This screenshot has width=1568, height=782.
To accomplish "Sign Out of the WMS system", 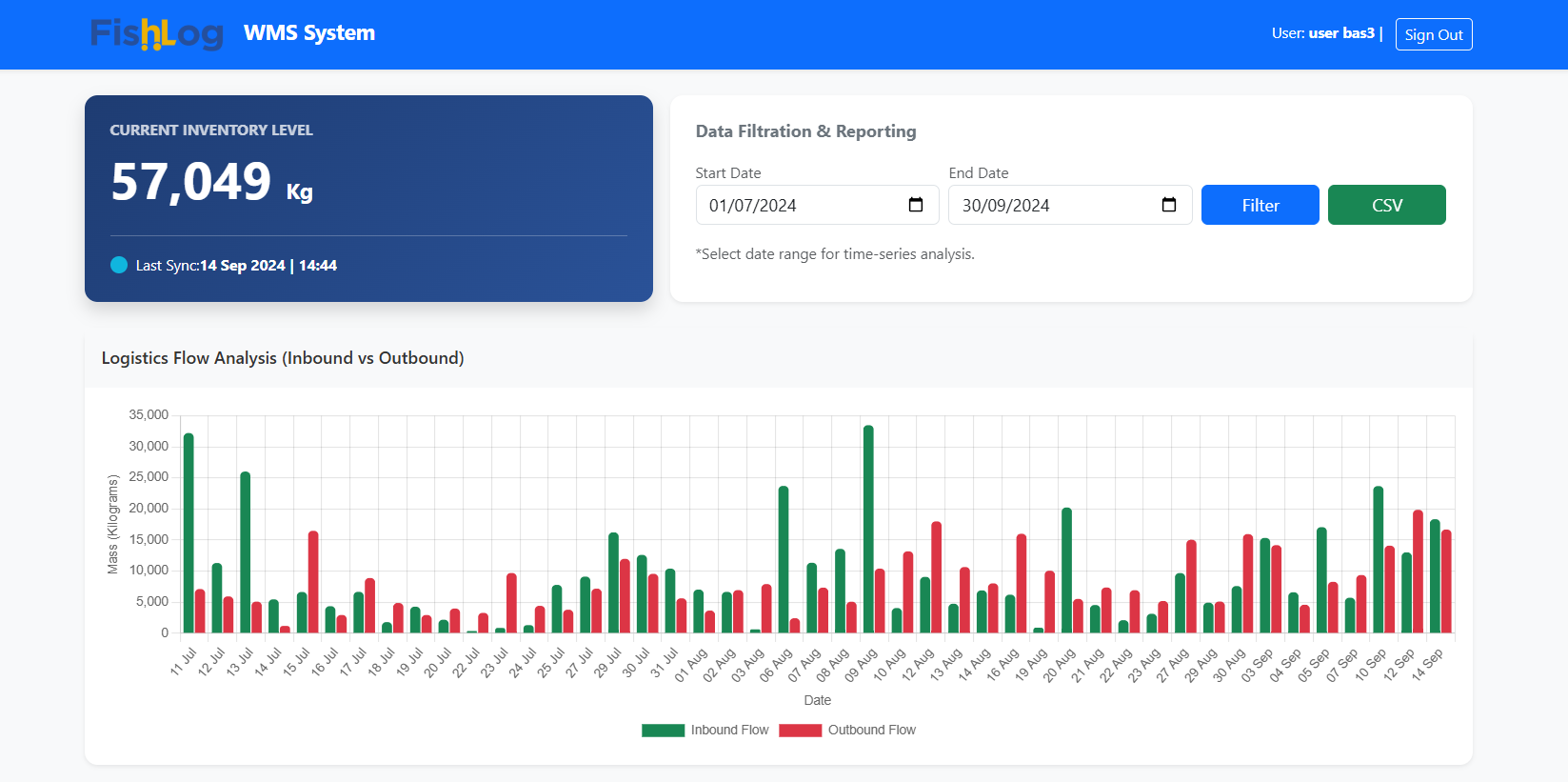I will (x=1433, y=34).
